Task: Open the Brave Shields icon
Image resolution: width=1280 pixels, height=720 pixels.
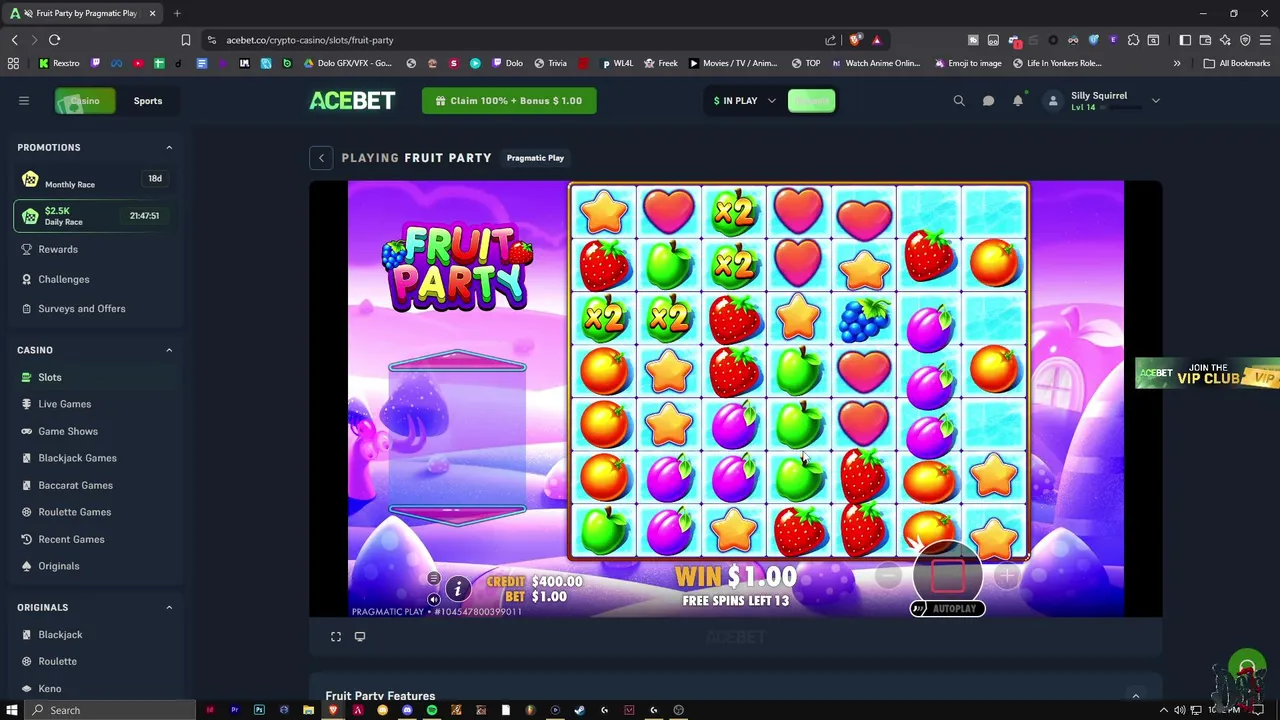Action: click(x=855, y=40)
